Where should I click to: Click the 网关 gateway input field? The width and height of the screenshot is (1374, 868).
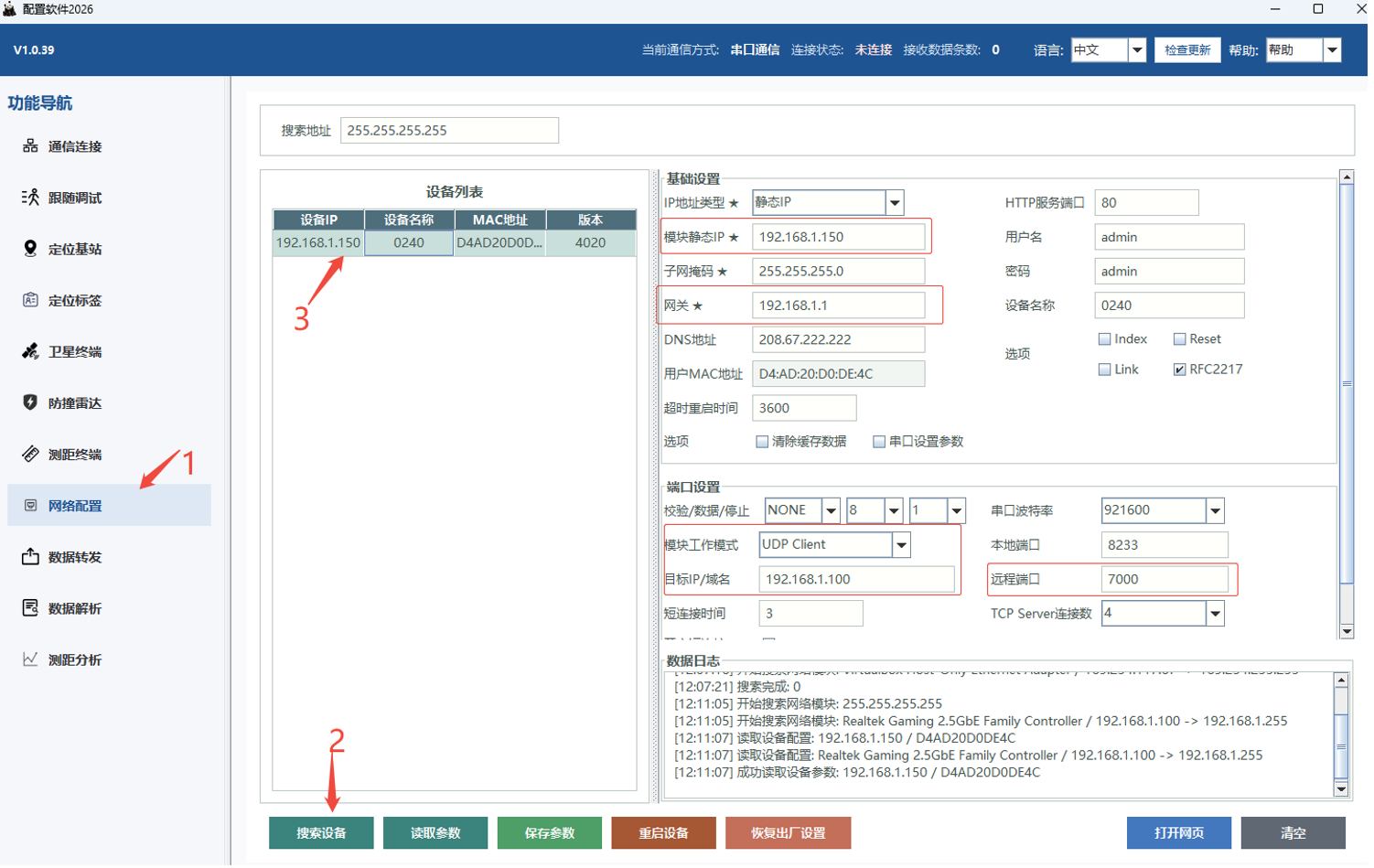tap(838, 305)
